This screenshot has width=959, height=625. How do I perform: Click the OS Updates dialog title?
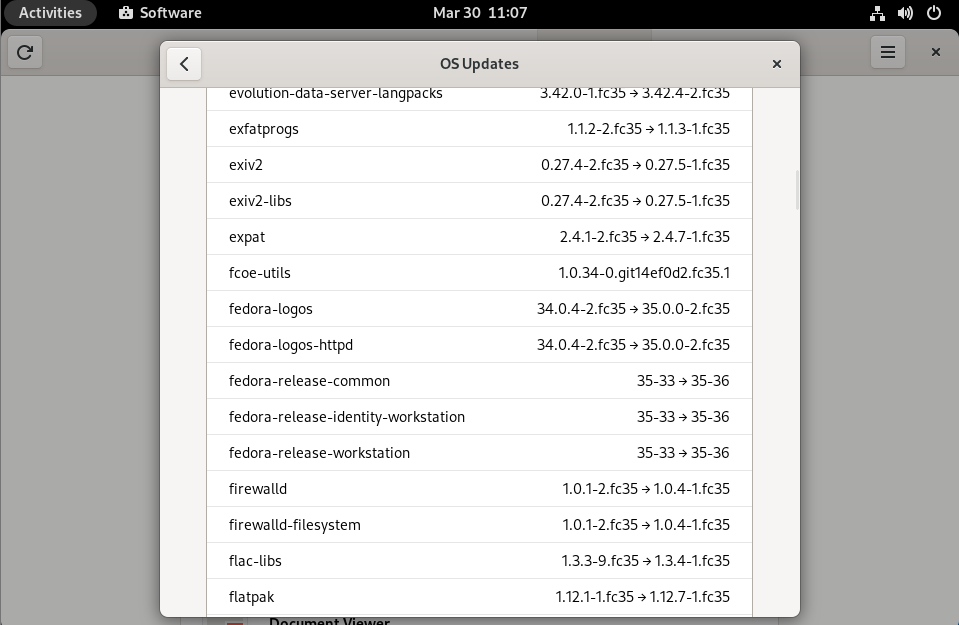click(x=480, y=64)
